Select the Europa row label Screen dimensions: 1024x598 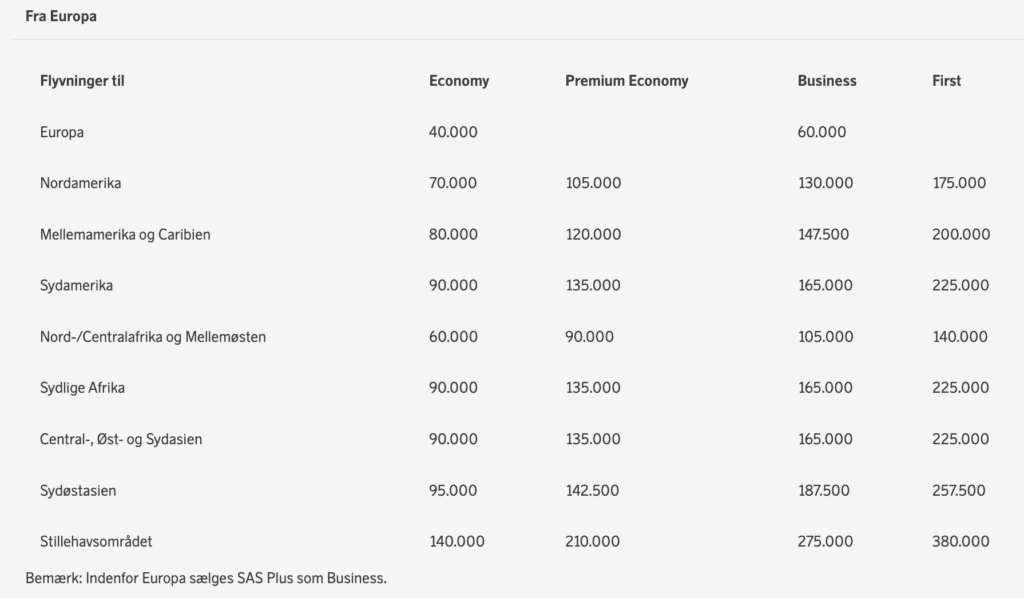click(x=62, y=132)
